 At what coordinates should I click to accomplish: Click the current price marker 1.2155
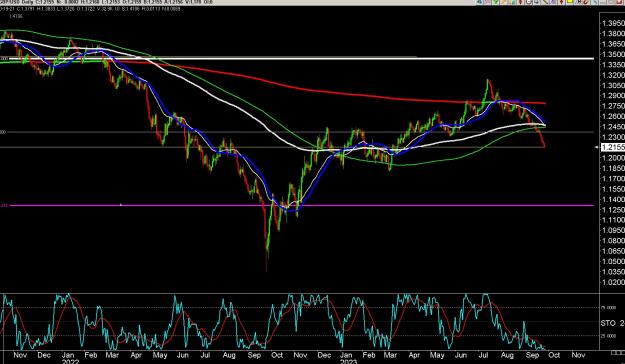point(613,148)
